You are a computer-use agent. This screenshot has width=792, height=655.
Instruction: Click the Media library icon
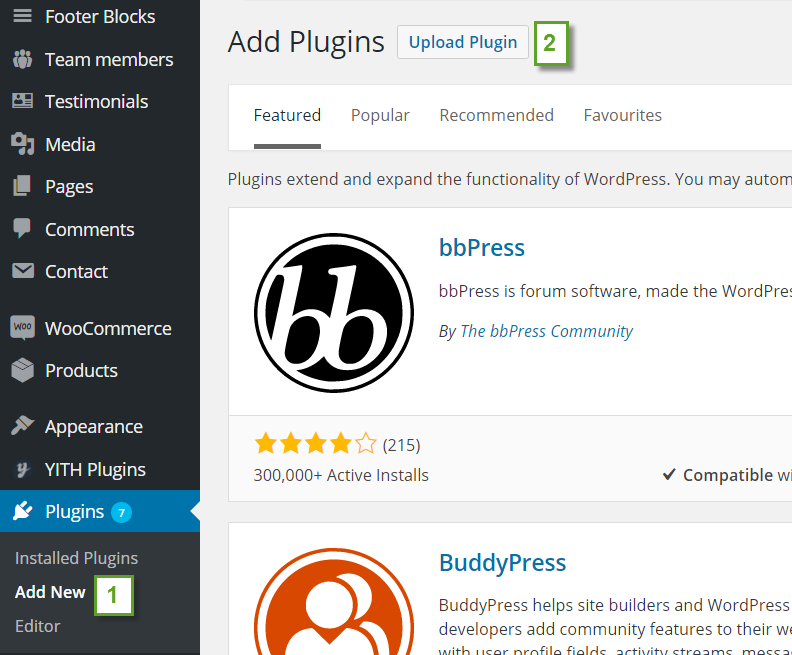[22, 144]
